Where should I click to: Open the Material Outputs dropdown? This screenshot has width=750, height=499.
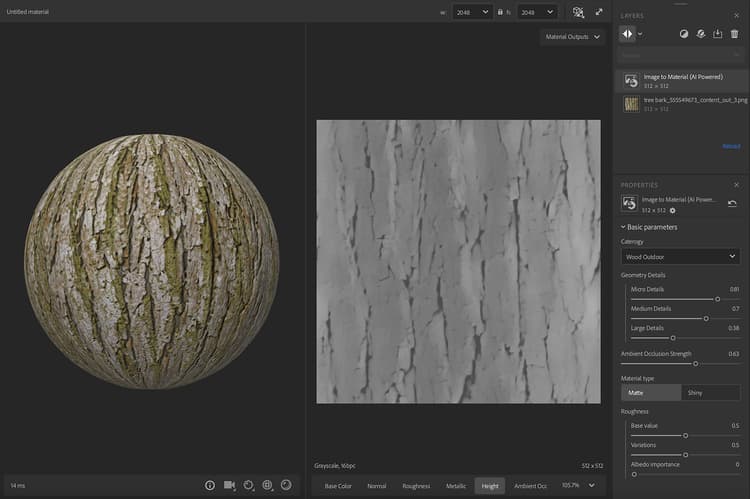coord(572,37)
